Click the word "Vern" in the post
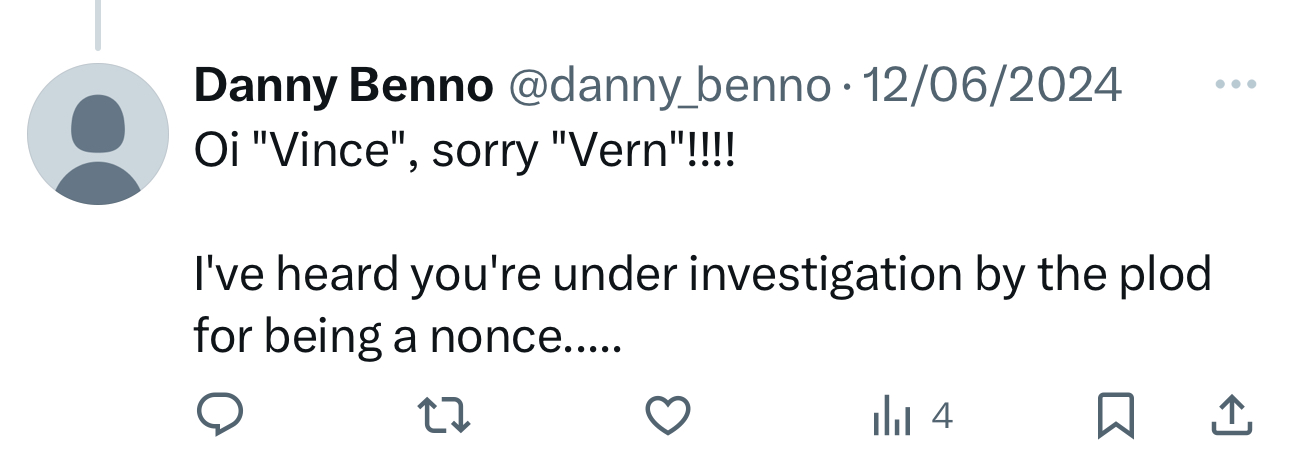Image resolution: width=1290 pixels, height=460 pixels. 620,153
